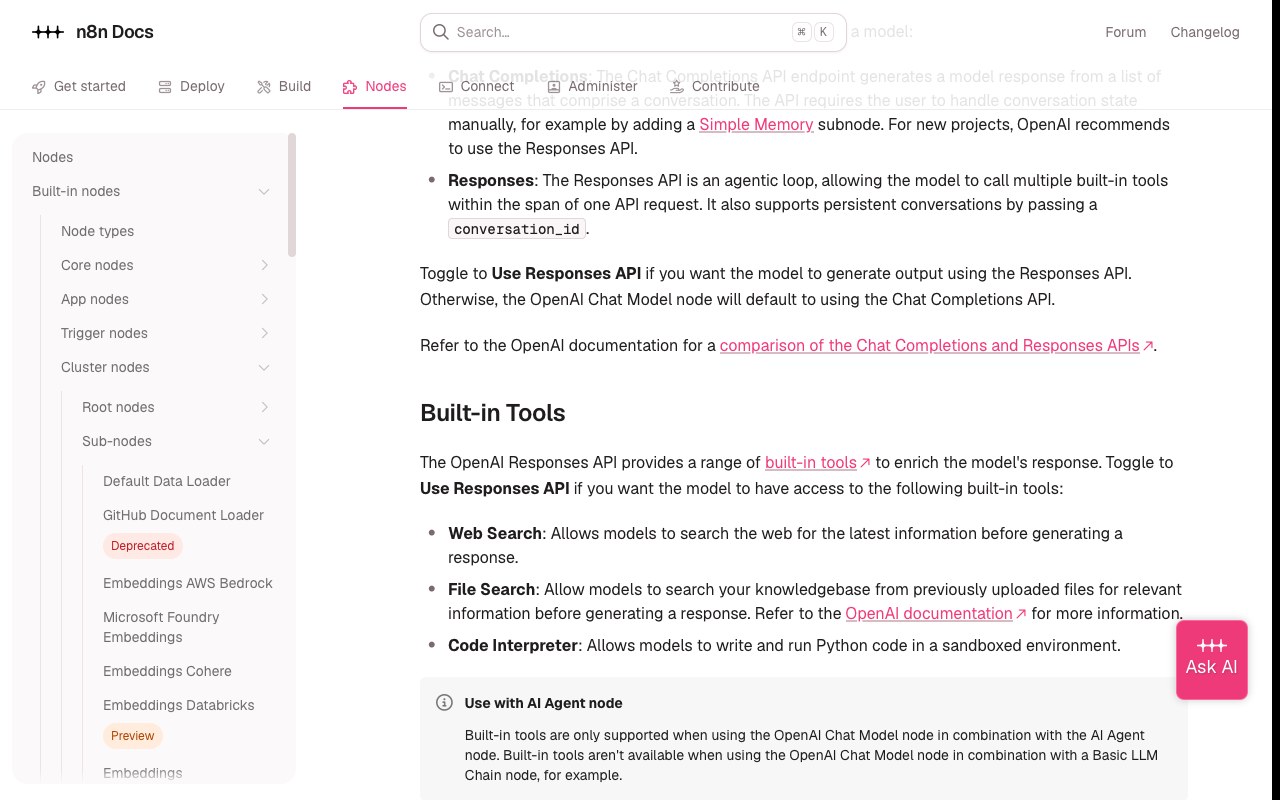This screenshot has height=800, width=1280.
Task: Expand the App nodes section
Action: pyautogui.click(x=264, y=299)
